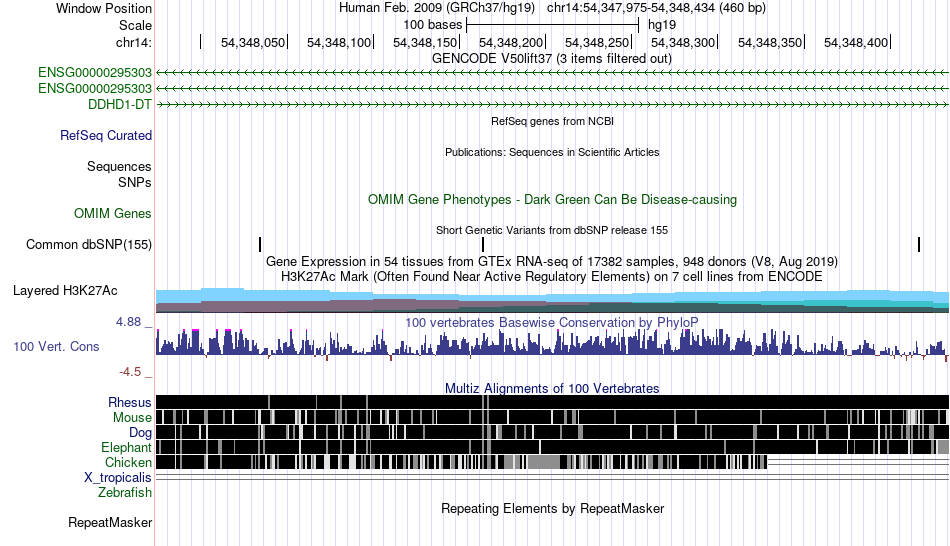Click the SNPs track label

tap(135, 182)
